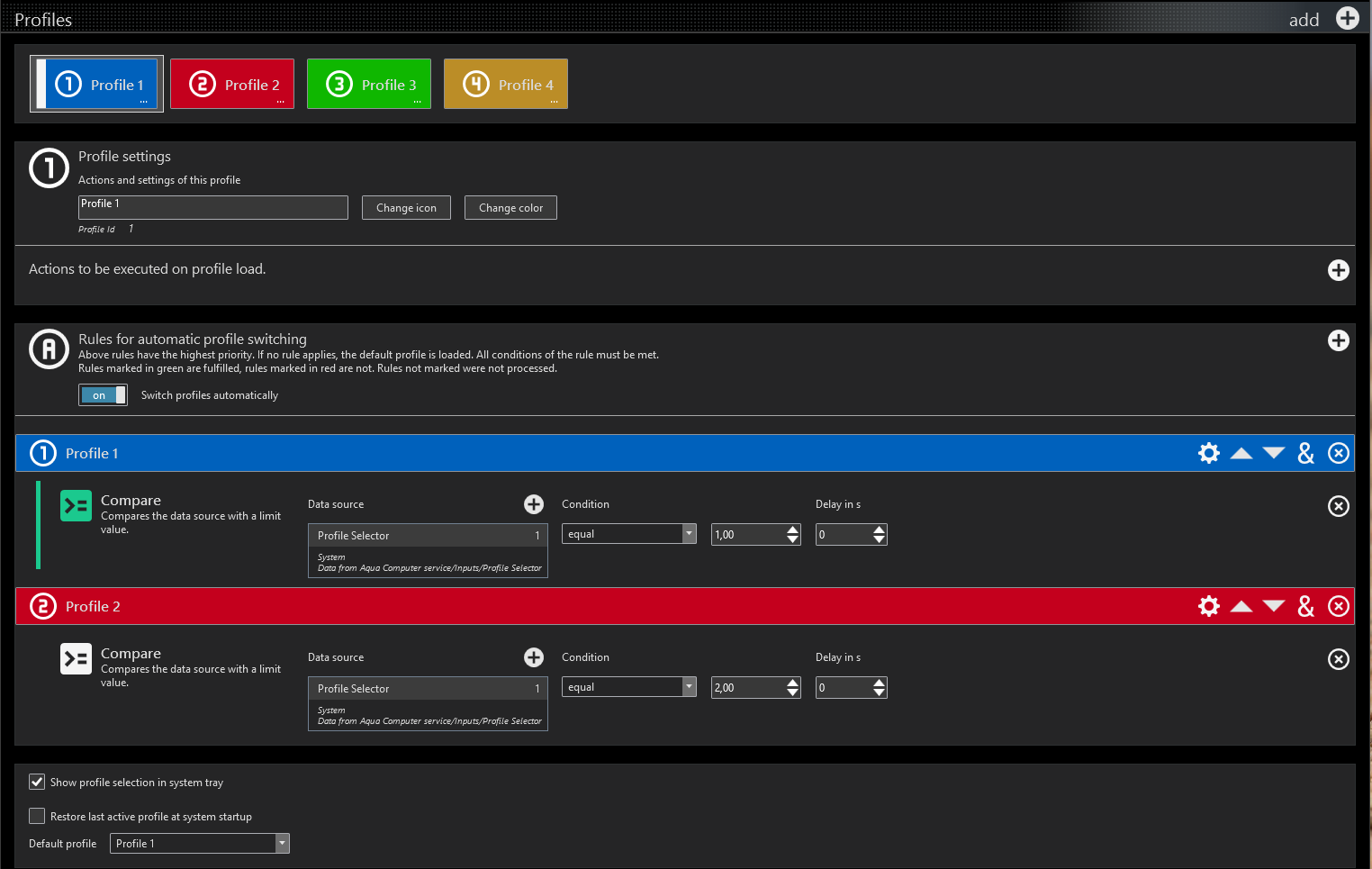Move Profile 1 rule down
Image resolution: width=1372 pixels, height=869 pixels.
coord(1273,453)
